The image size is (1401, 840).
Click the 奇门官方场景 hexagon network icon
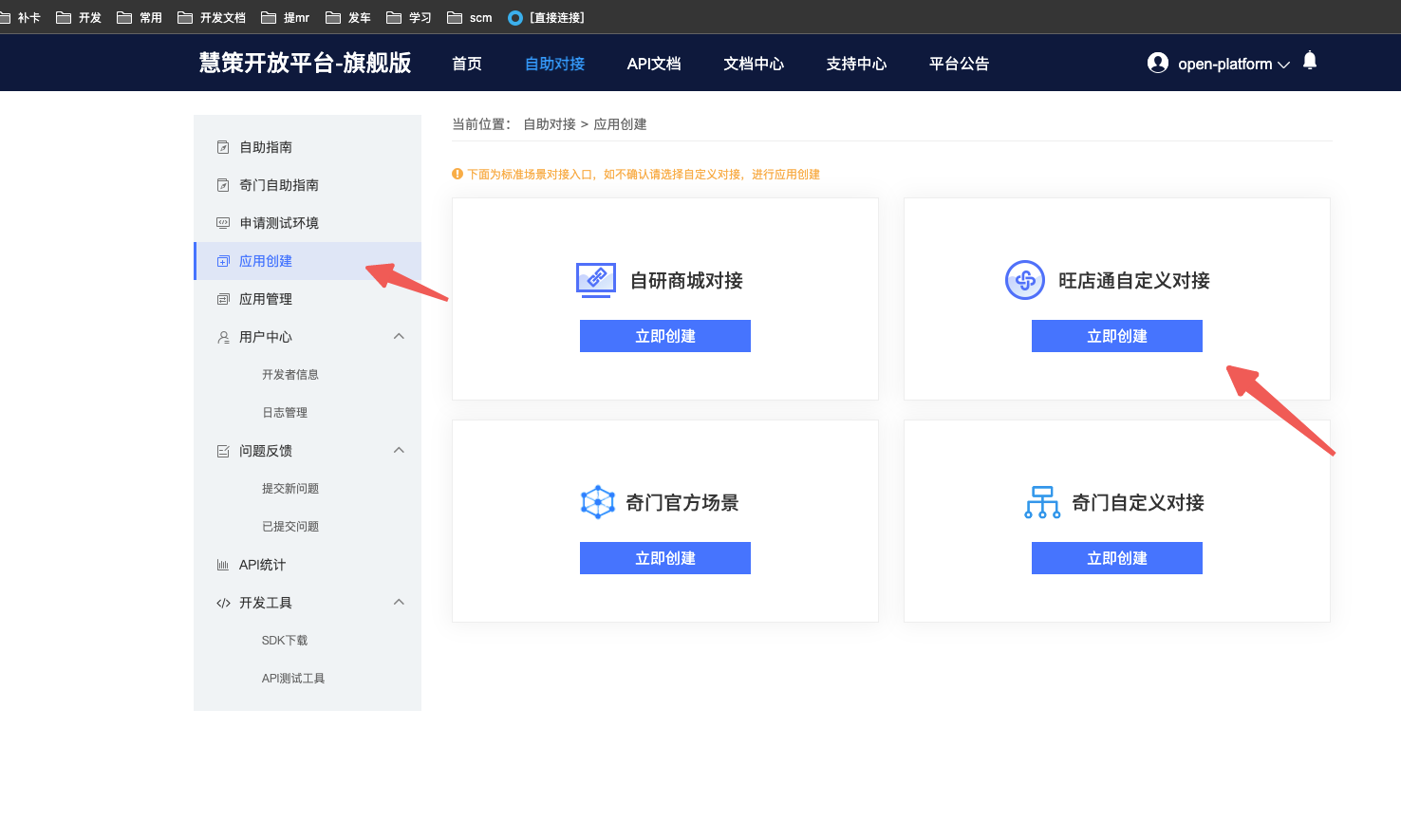[598, 502]
